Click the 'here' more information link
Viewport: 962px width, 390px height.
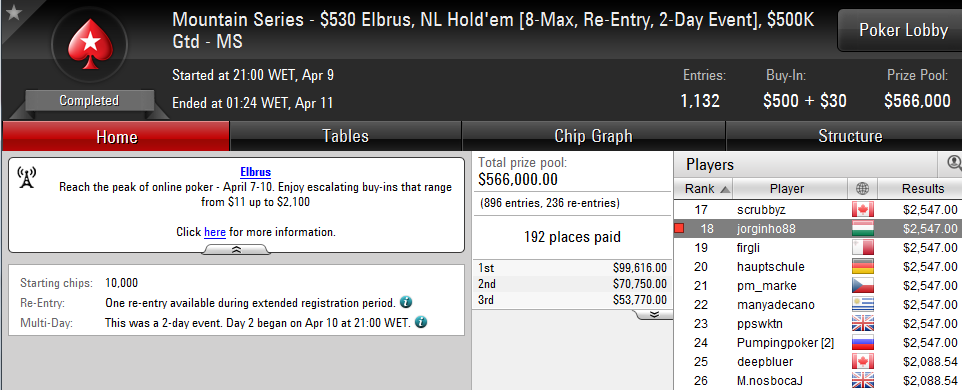pyautogui.click(x=215, y=232)
